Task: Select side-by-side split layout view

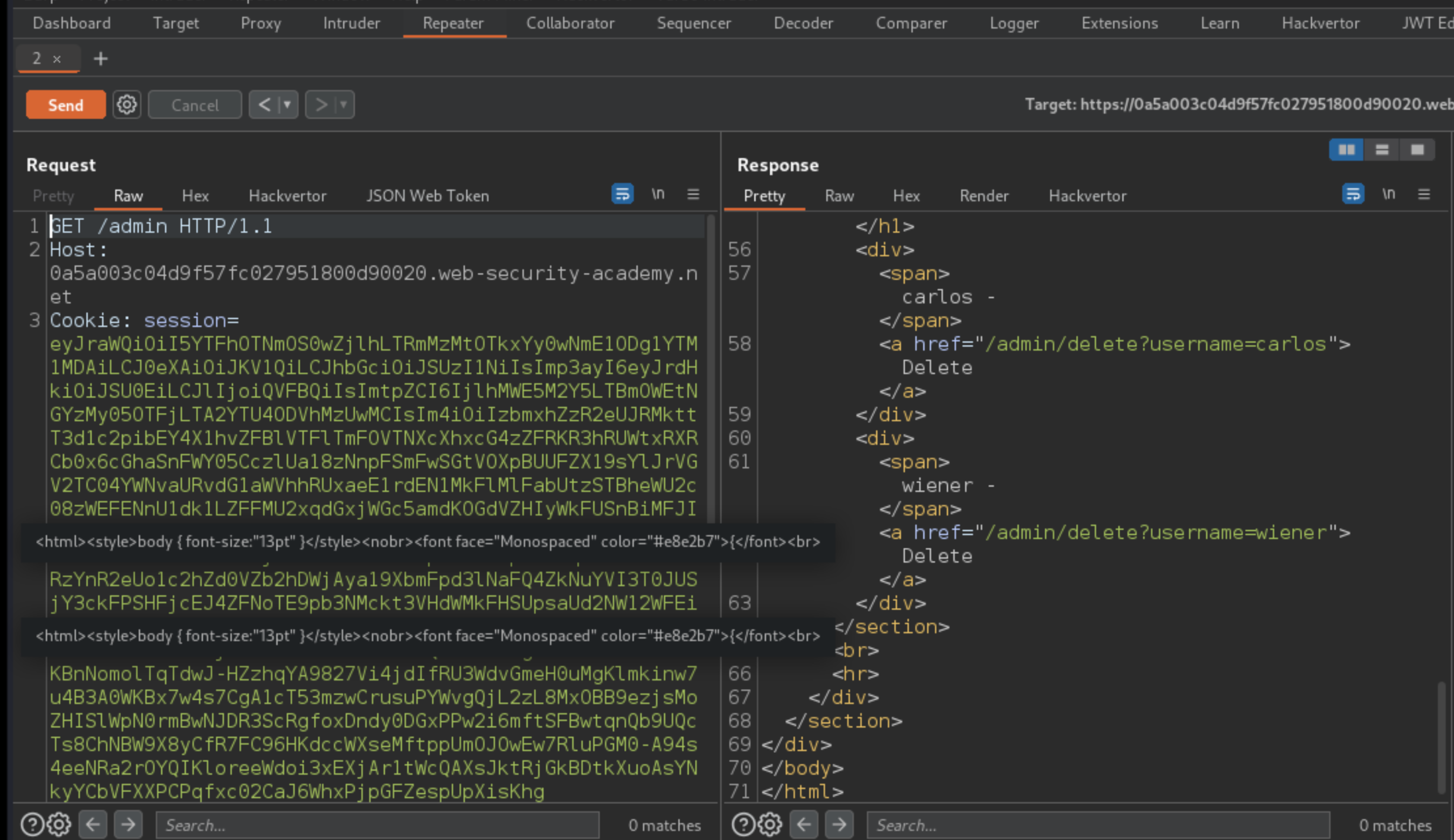Action: click(x=1346, y=150)
